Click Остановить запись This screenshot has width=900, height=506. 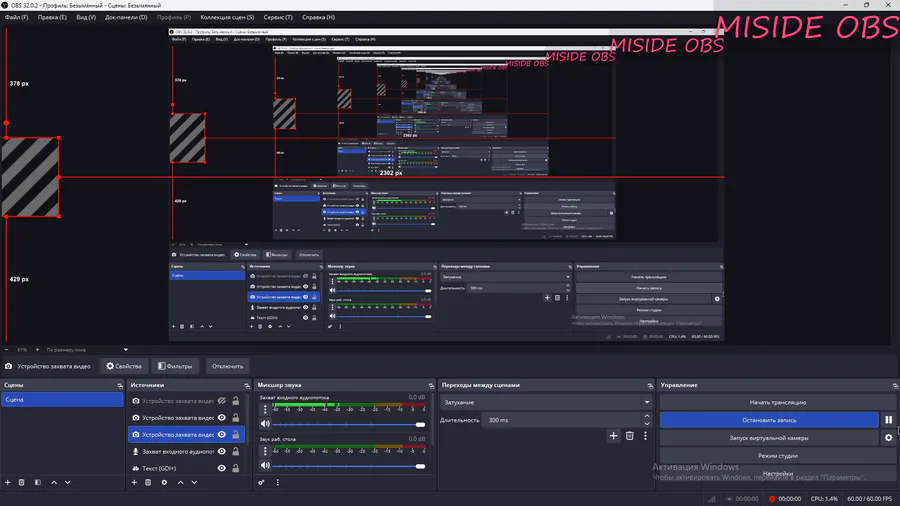tap(769, 420)
